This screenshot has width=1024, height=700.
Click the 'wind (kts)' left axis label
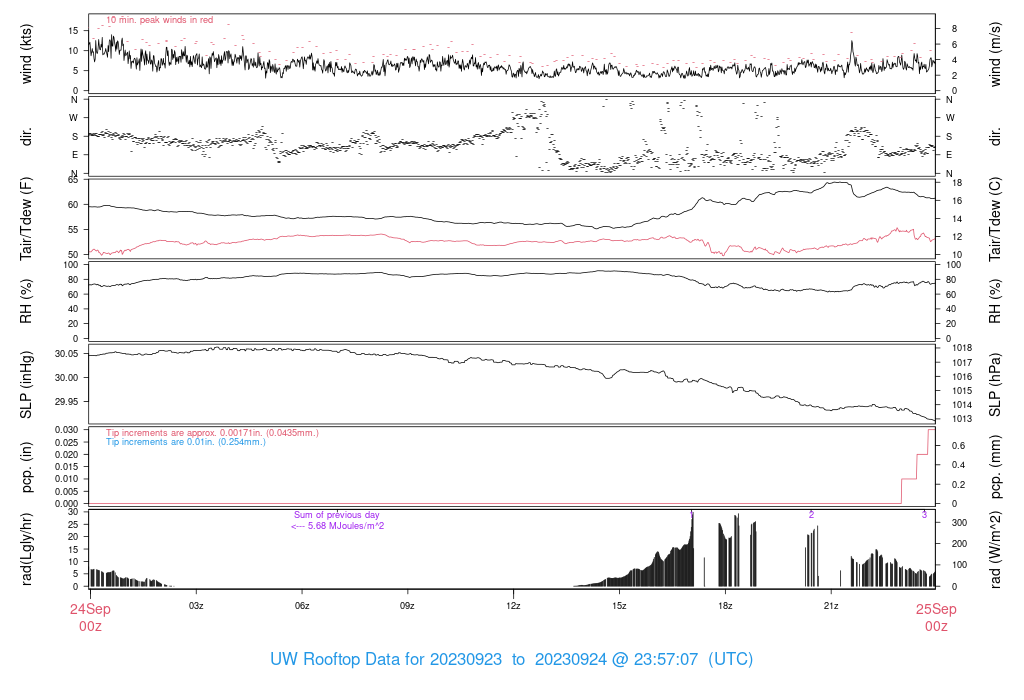(x=27, y=54)
